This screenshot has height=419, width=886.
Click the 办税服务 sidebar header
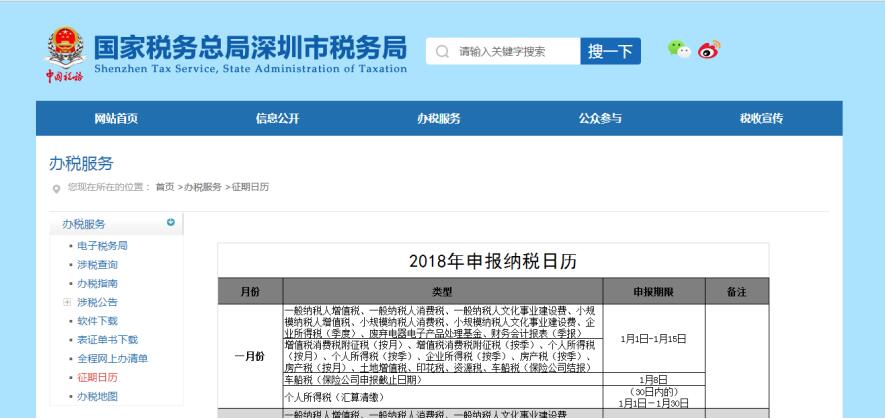tap(84, 224)
